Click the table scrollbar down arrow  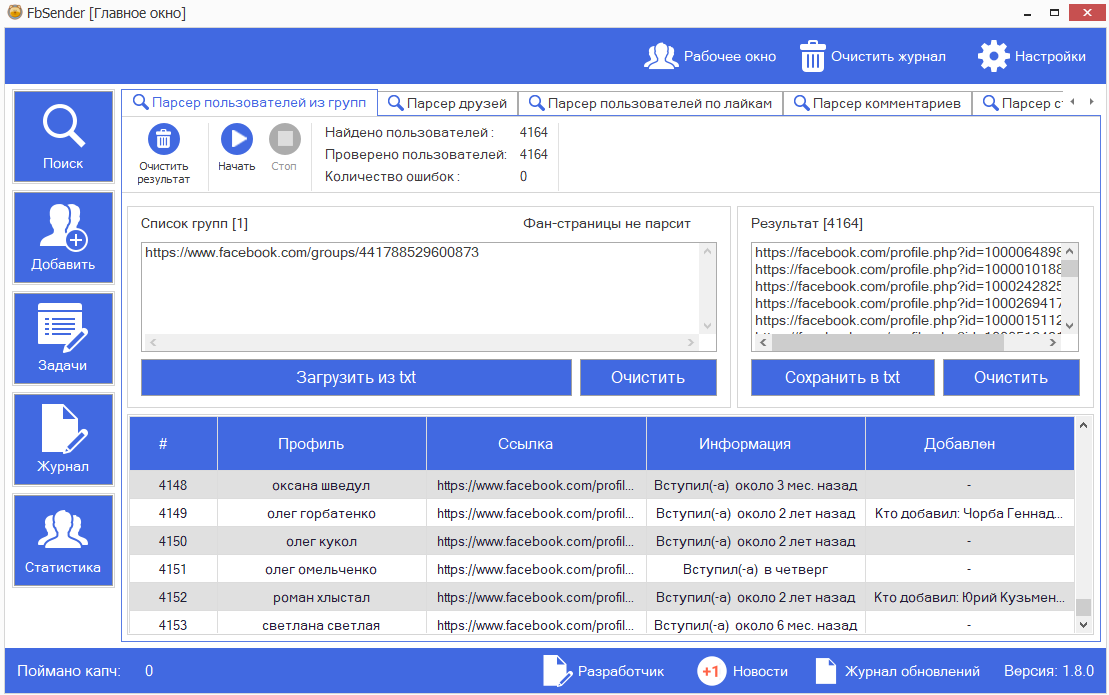pyautogui.click(x=1083, y=625)
